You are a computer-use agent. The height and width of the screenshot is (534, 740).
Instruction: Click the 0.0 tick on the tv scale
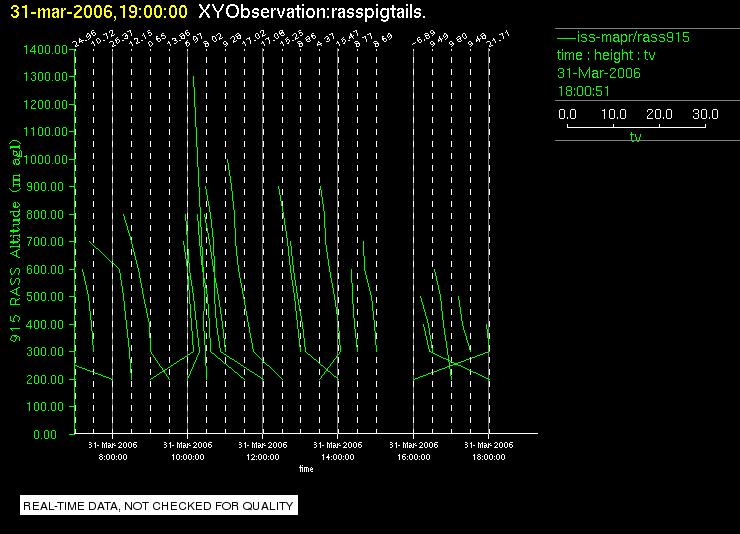[567, 114]
